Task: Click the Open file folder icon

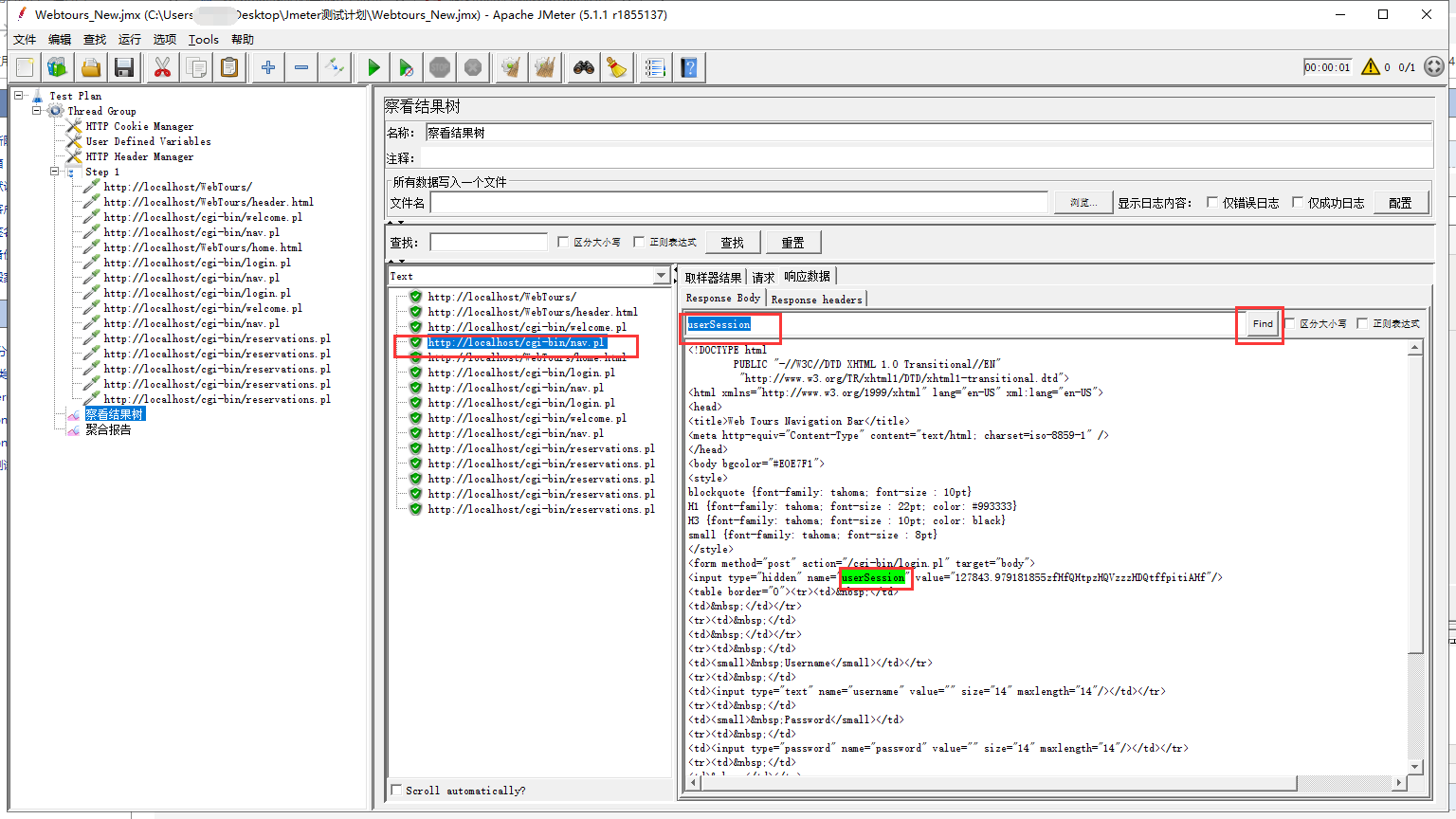Action: tap(91, 67)
